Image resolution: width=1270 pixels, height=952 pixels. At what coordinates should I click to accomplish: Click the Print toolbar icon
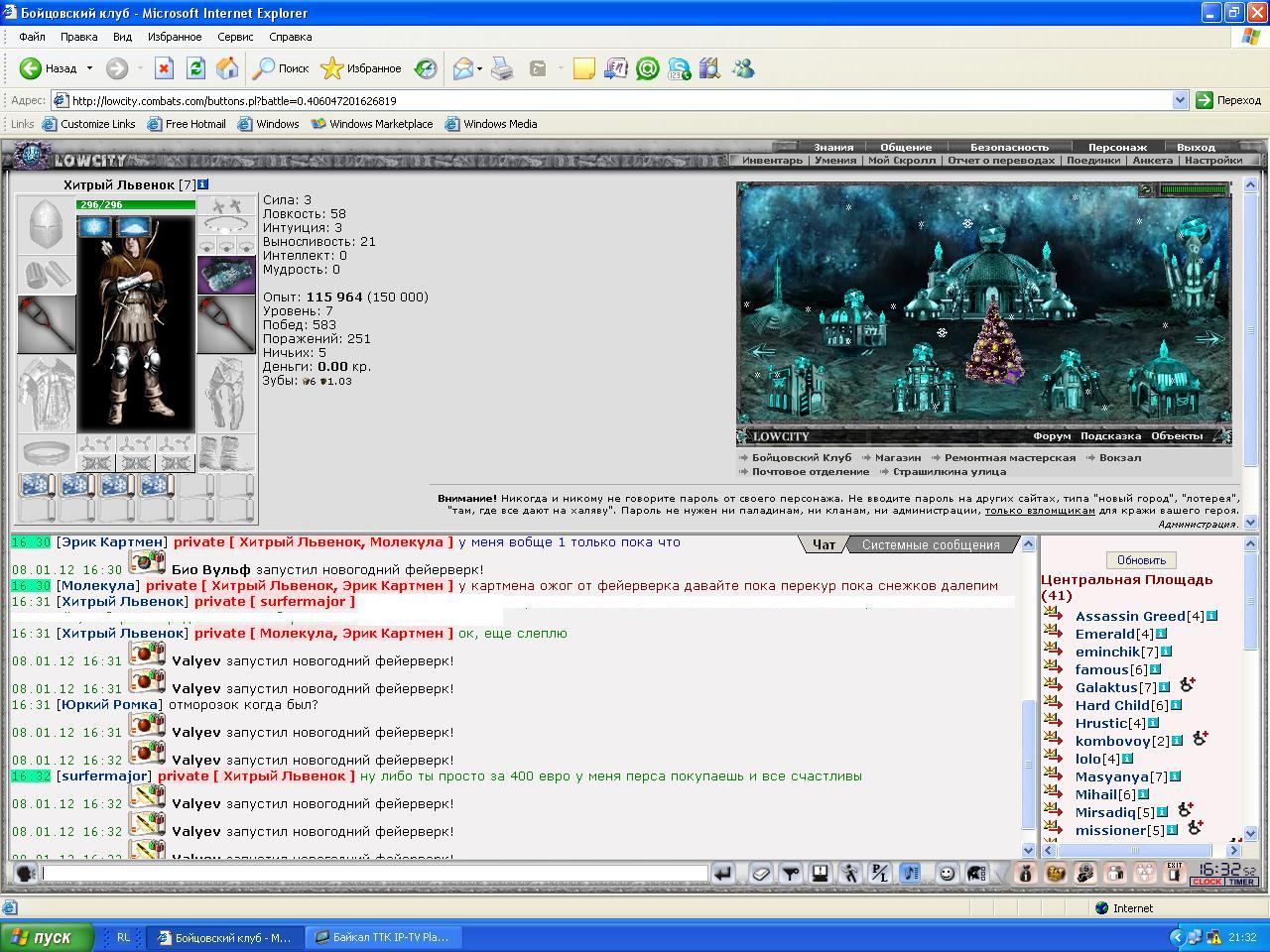tap(503, 68)
